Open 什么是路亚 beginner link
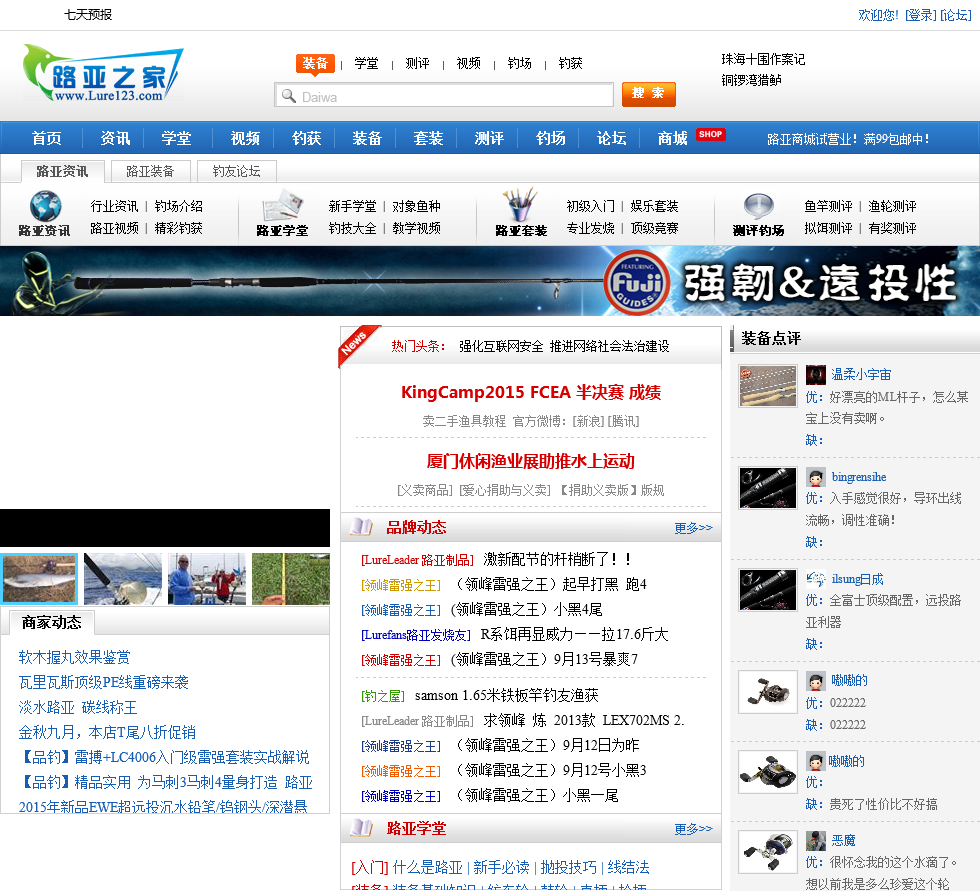This screenshot has height=891, width=980. click(x=428, y=867)
